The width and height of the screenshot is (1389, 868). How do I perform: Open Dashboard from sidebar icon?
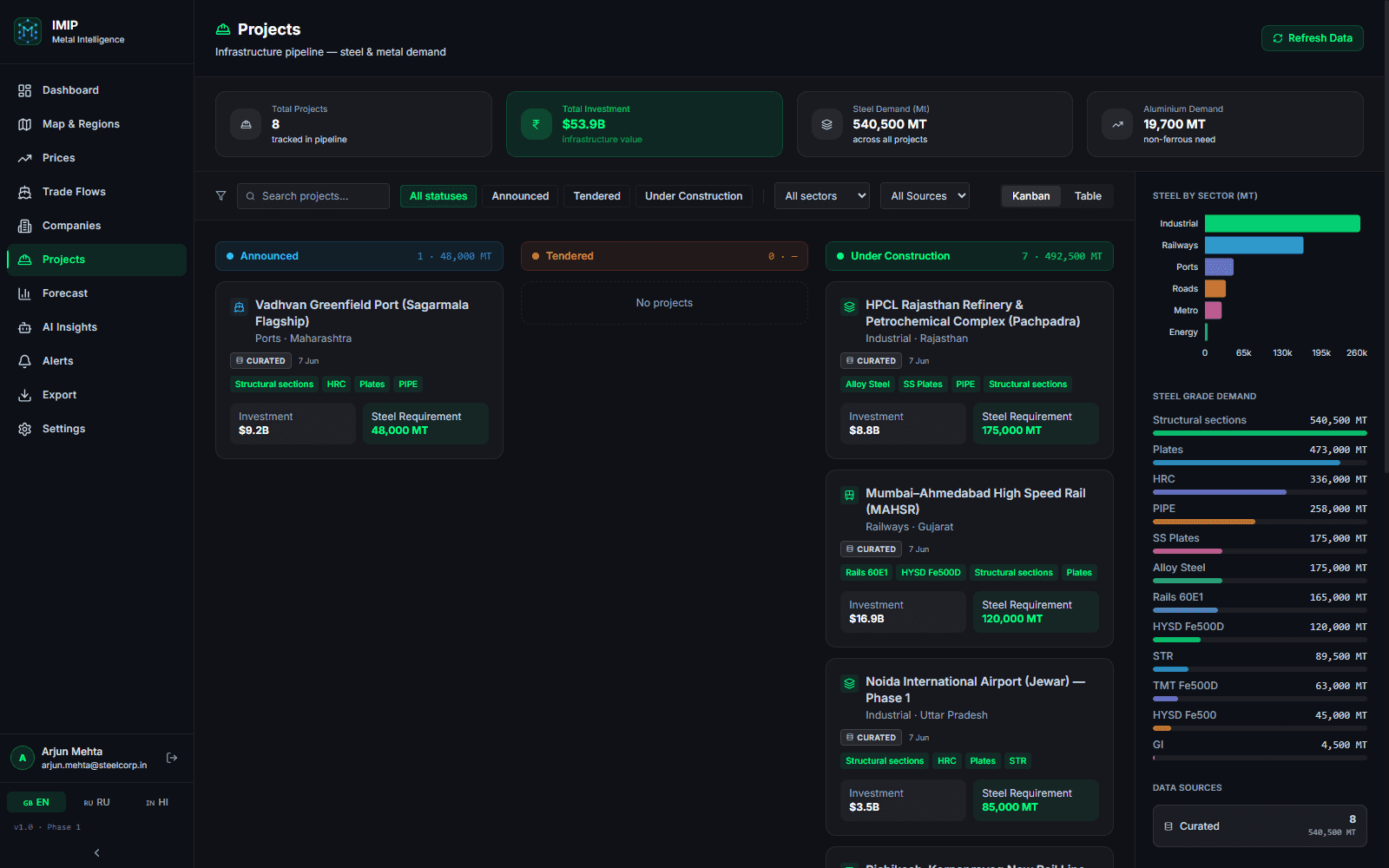click(24, 90)
